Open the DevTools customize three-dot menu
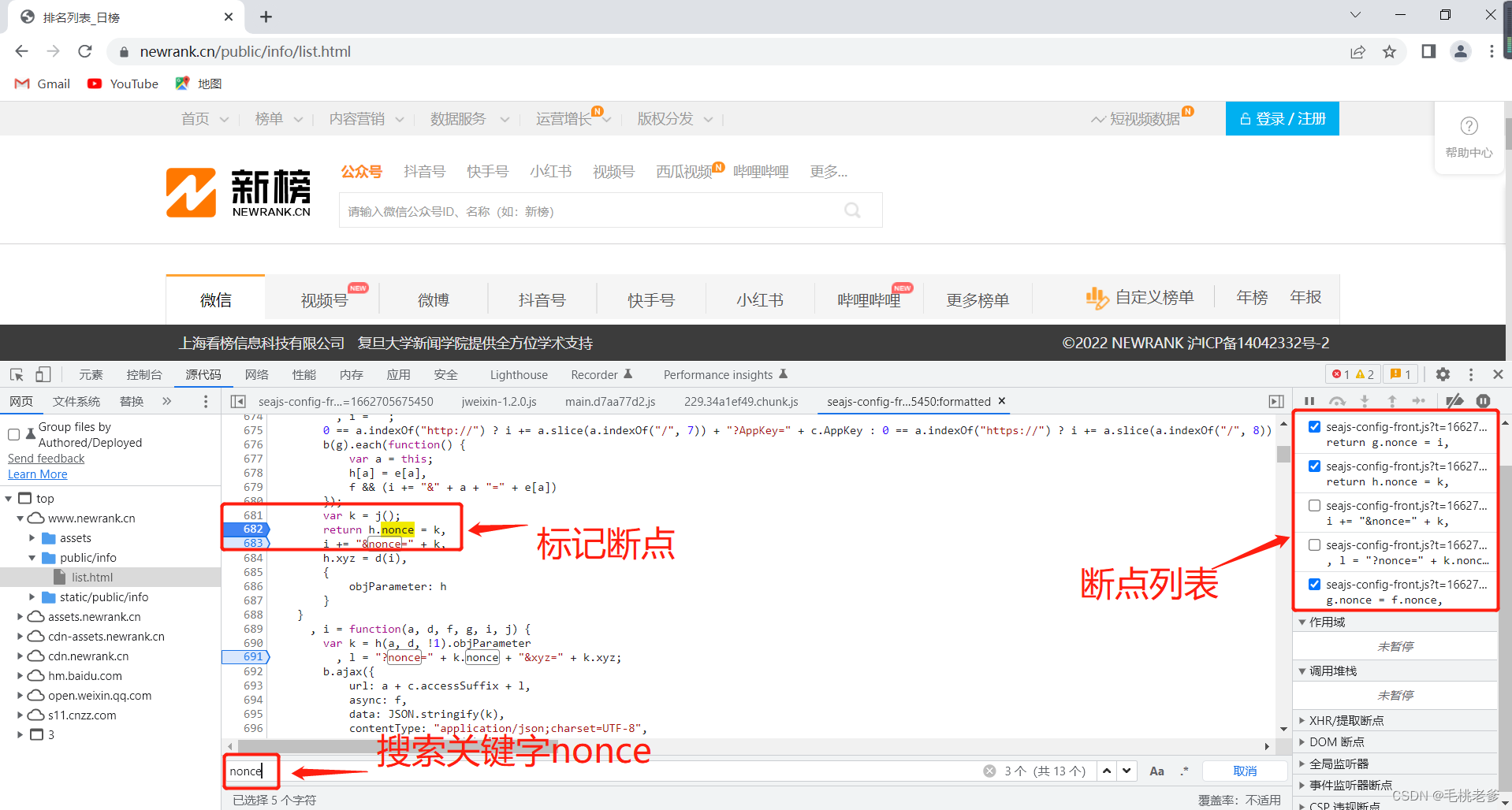 tap(1471, 374)
